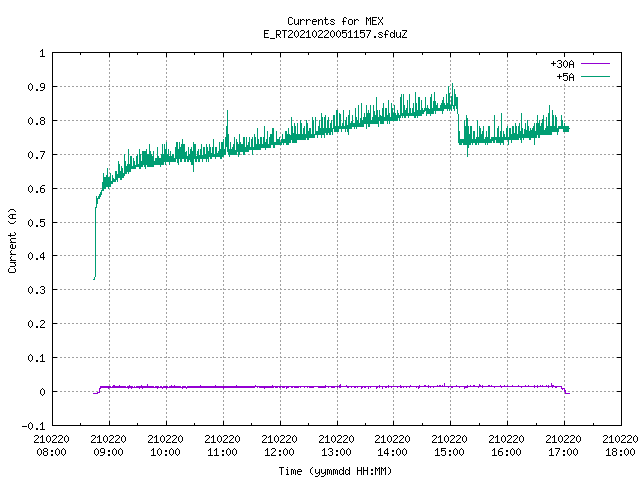Click the 'Time (yymmdd HH:MM)' x-axis label
This screenshot has height=480, width=640.
pyautogui.click(x=335, y=471)
